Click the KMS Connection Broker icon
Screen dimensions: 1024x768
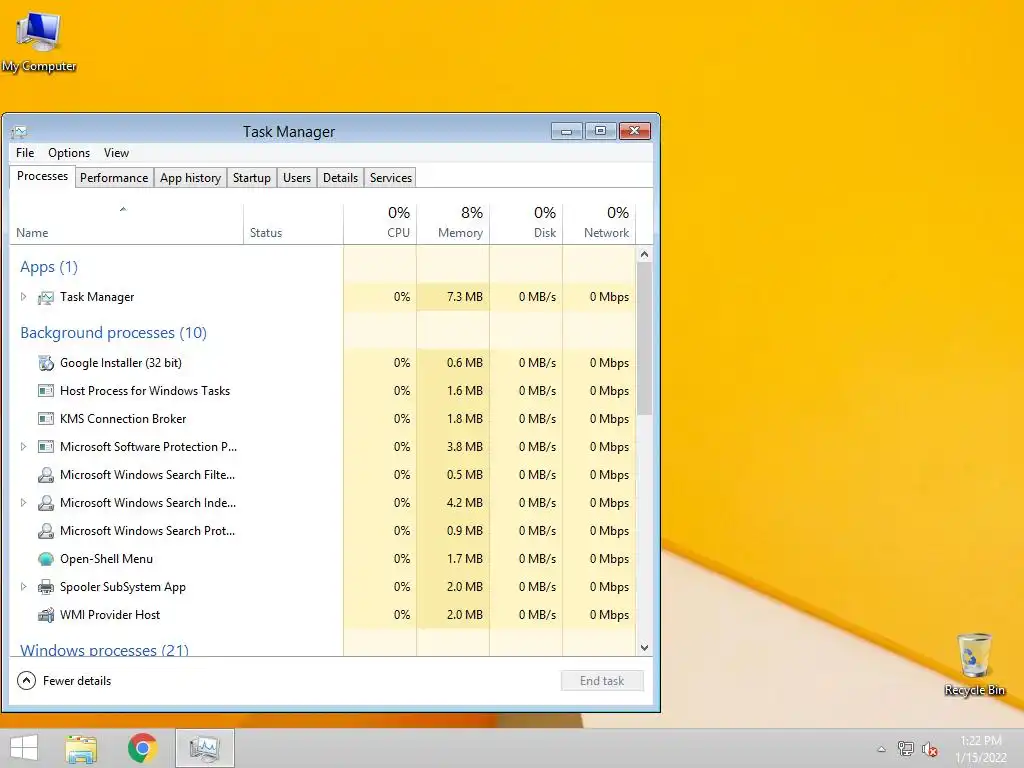46,419
